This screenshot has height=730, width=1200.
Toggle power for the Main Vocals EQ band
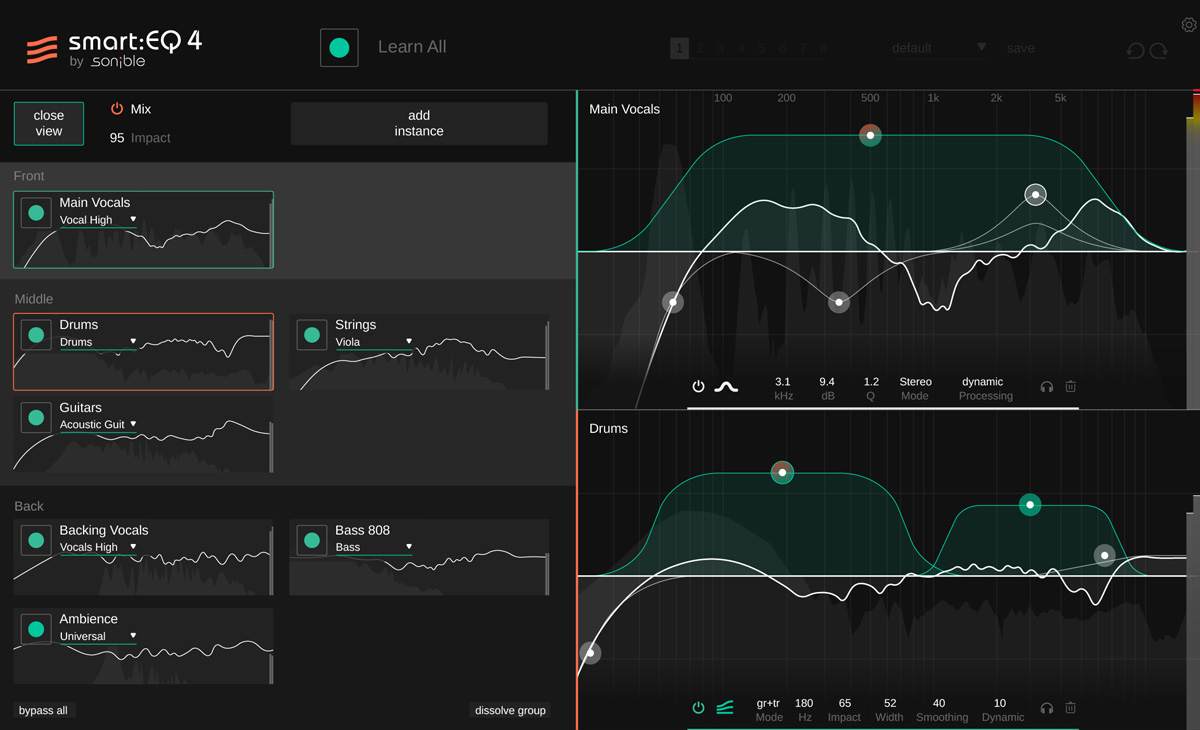(698, 386)
